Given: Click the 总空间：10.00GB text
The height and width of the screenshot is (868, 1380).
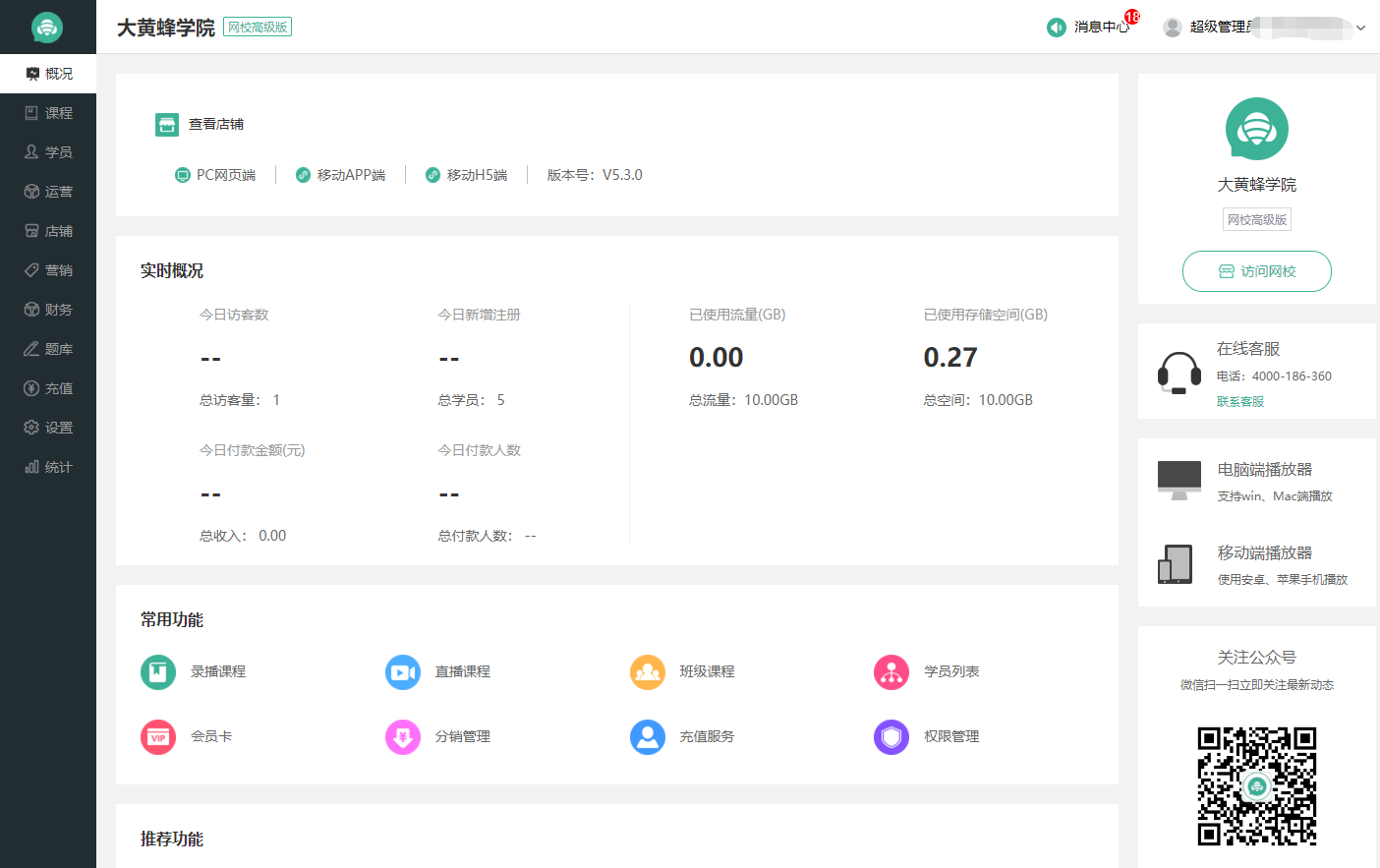Looking at the screenshot, I should tap(978, 400).
